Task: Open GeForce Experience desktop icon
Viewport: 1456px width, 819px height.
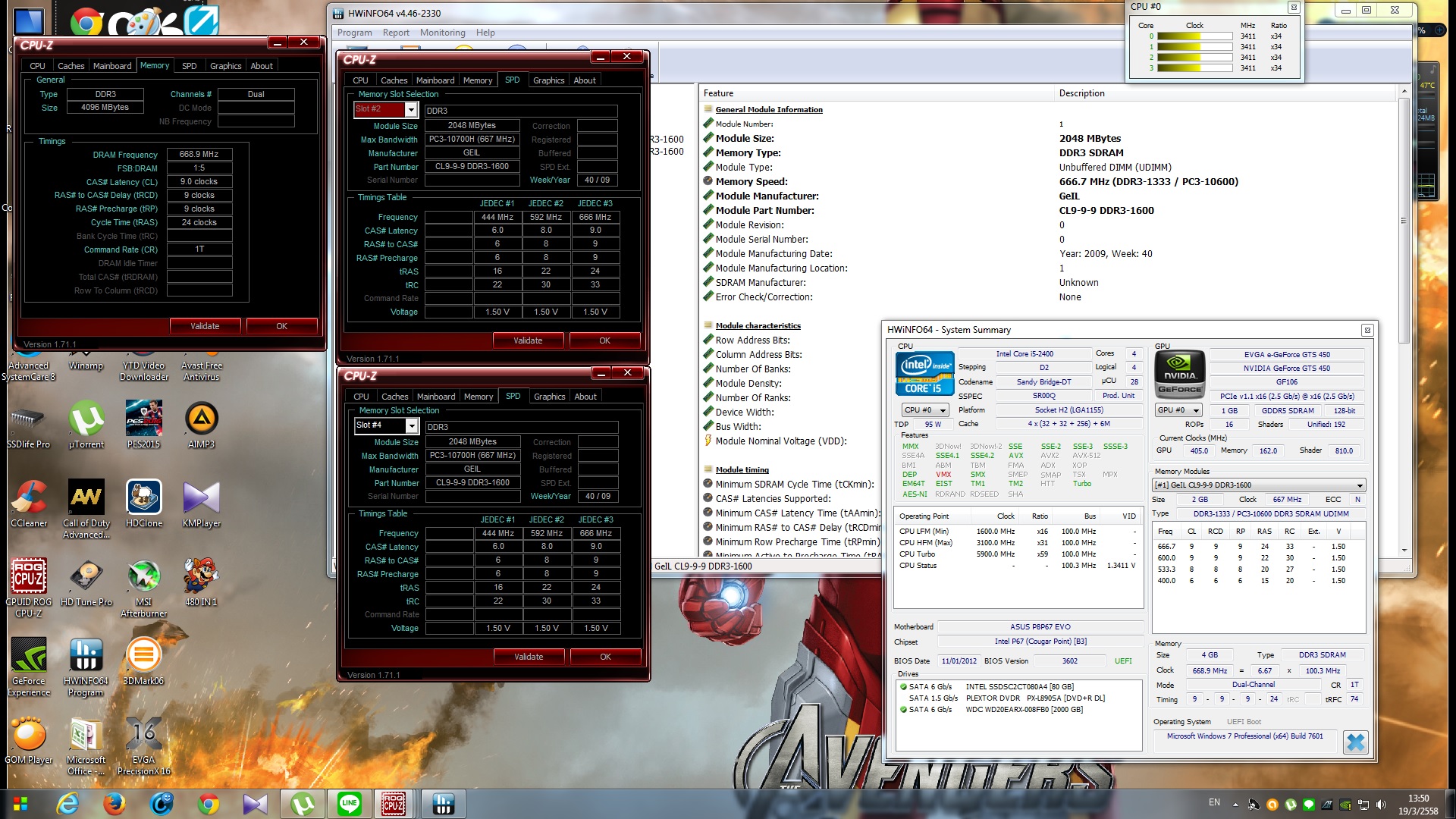Action: tap(29, 656)
